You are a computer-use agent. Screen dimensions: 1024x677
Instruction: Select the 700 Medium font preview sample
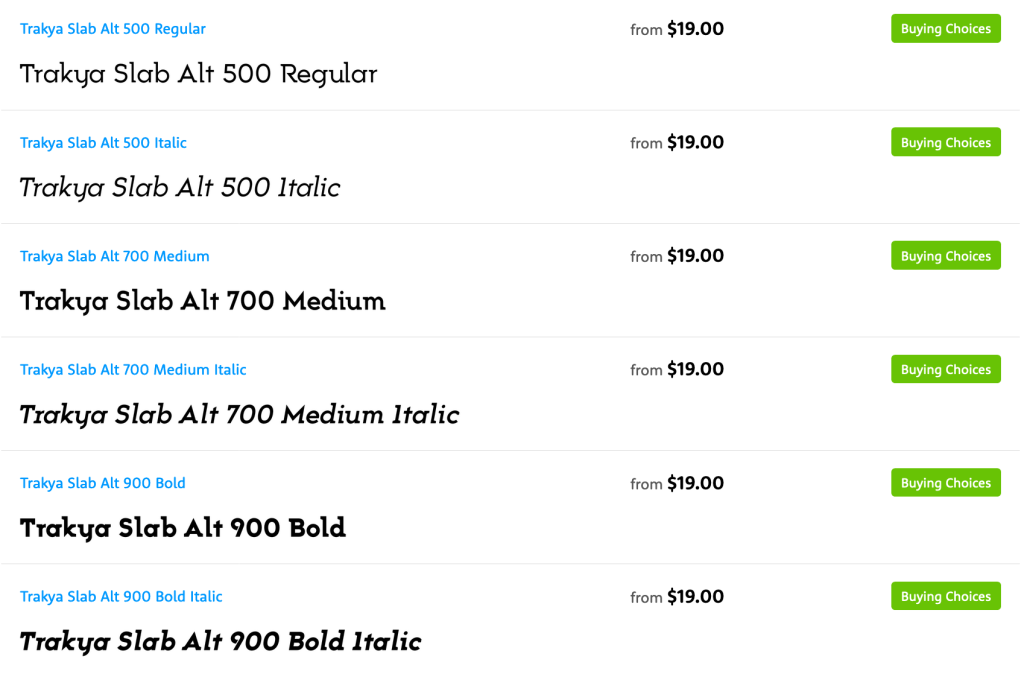[x=202, y=301]
